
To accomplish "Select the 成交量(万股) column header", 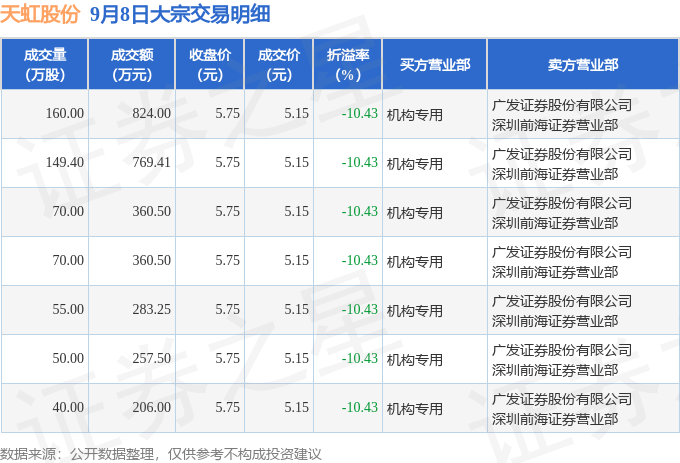I will pos(45,65).
